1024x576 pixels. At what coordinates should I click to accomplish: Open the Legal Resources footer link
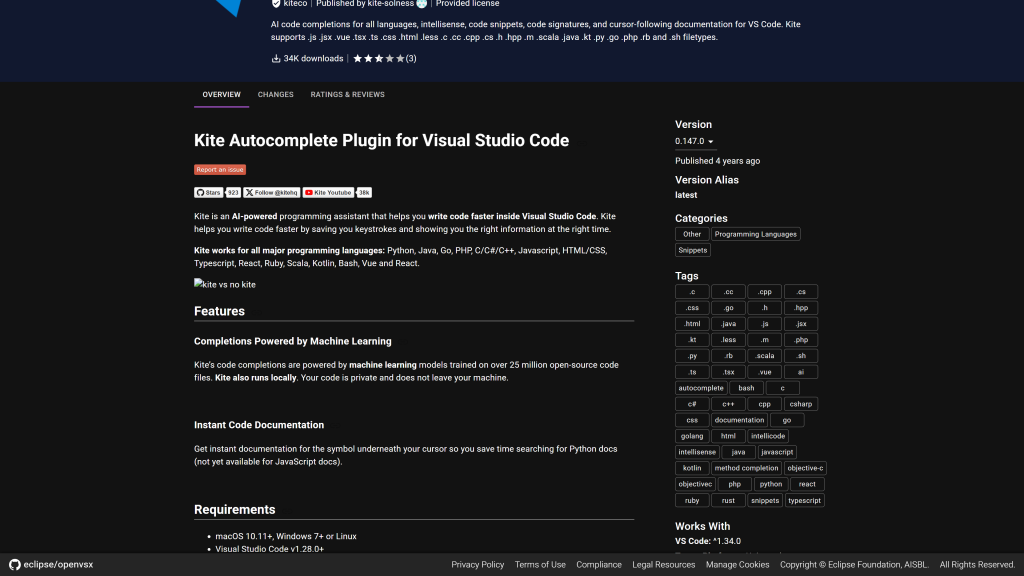tap(664, 565)
